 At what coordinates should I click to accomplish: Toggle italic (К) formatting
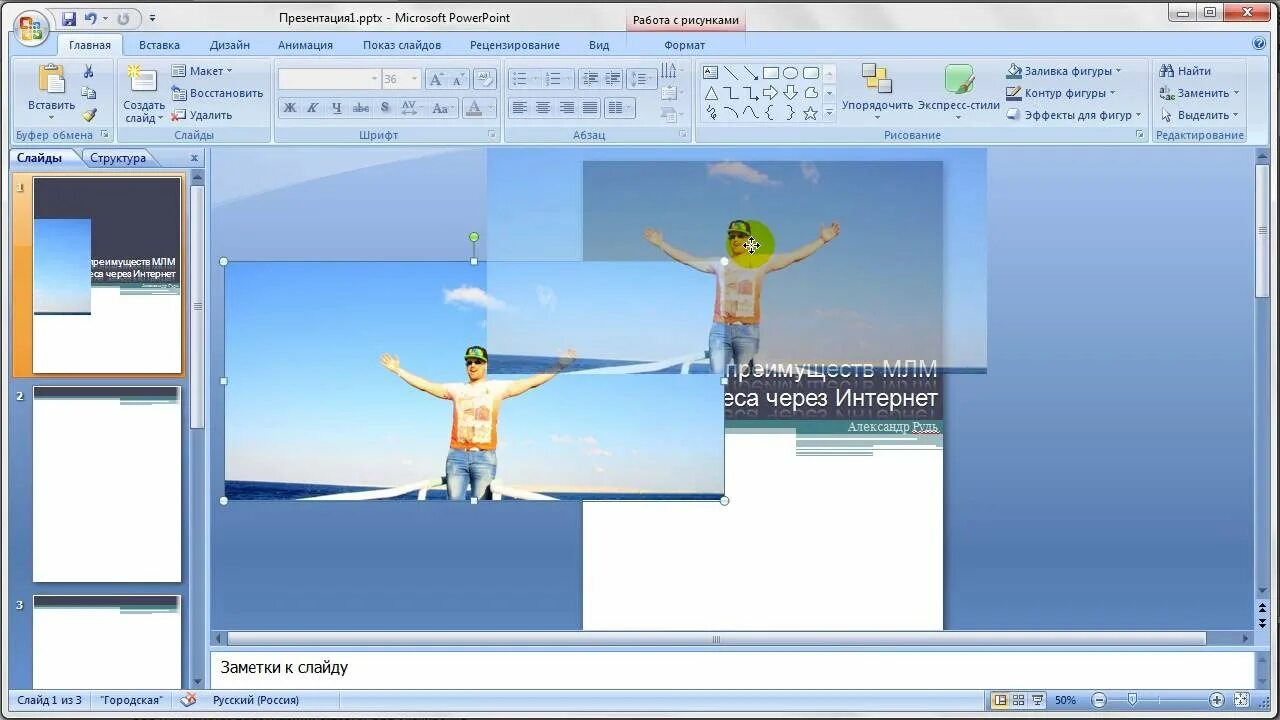(x=313, y=107)
